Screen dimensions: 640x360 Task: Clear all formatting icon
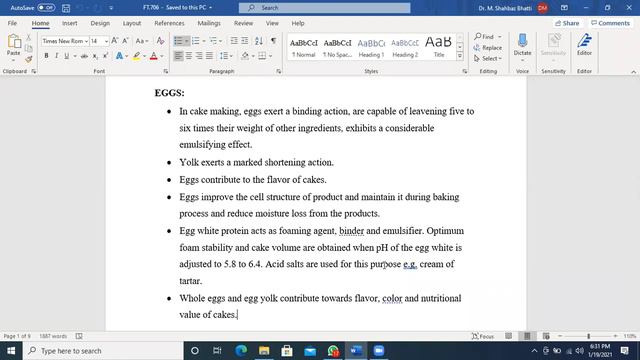160,41
